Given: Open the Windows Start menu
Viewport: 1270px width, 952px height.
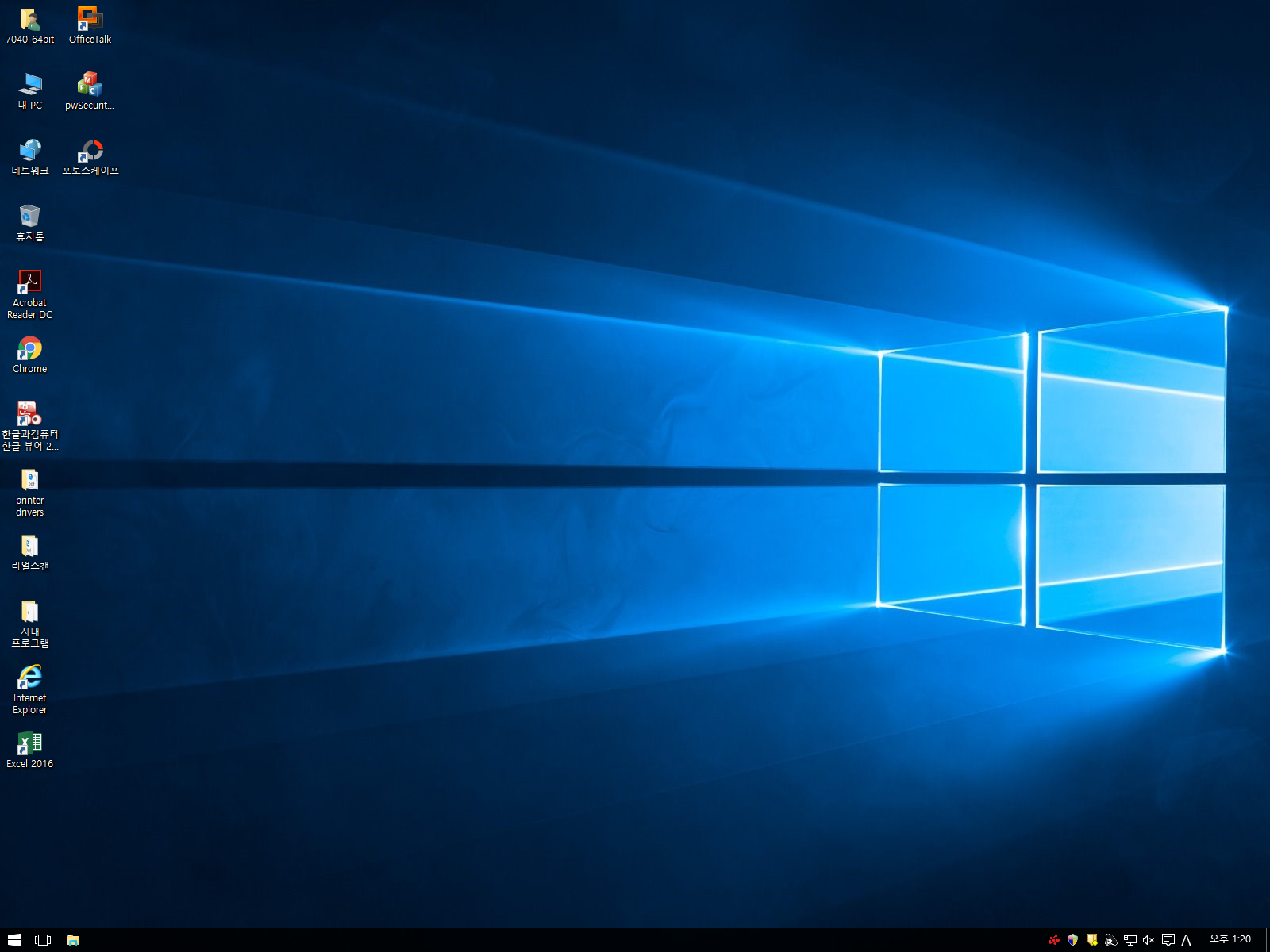Looking at the screenshot, I should coord(14,940).
